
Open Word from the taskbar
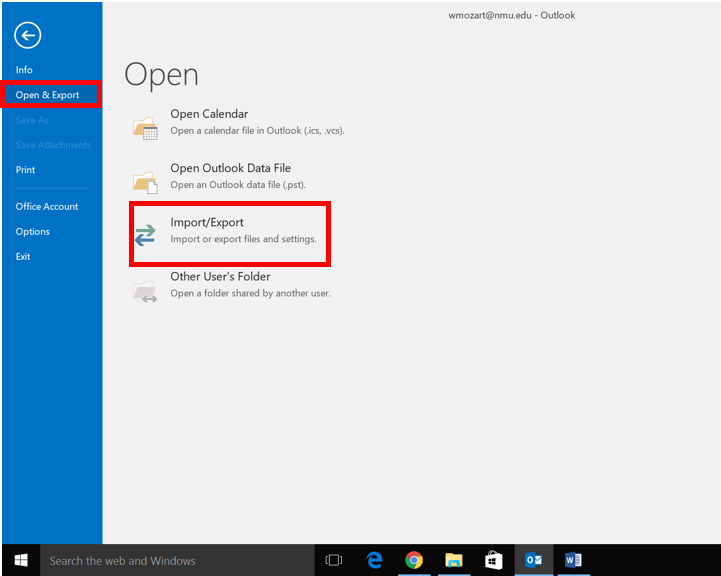pos(573,560)
